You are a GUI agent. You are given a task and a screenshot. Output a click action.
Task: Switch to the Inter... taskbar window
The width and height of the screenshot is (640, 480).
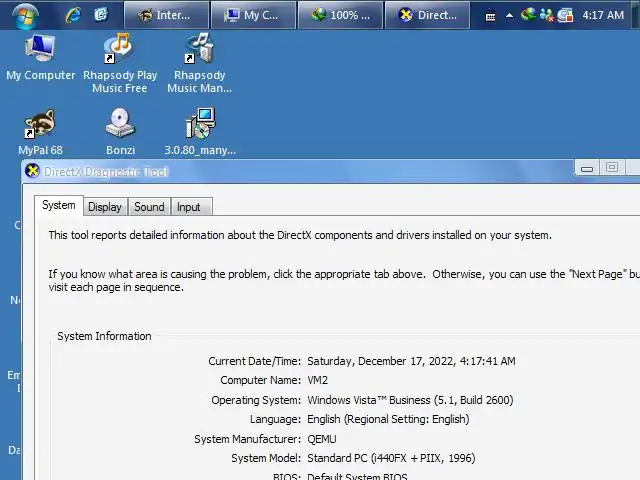(167, 15)
